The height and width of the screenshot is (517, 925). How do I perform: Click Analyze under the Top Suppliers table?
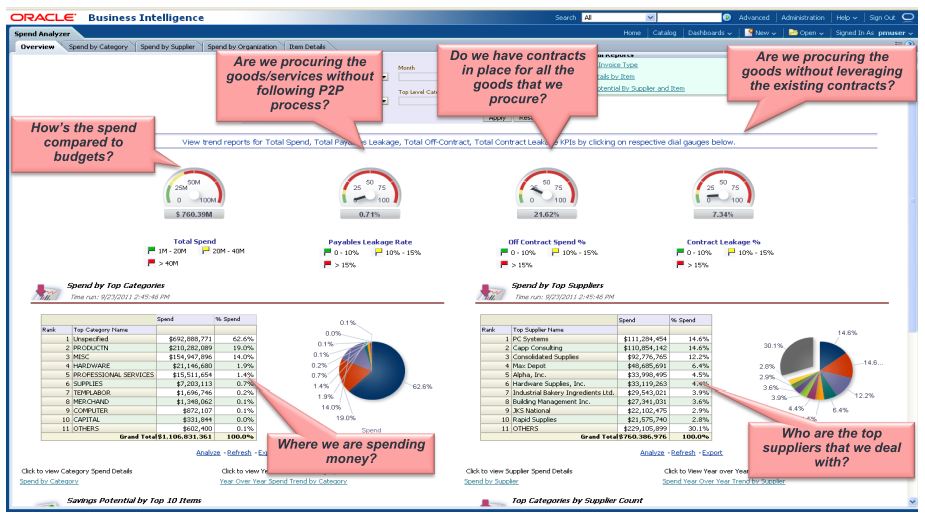[652, 453]
